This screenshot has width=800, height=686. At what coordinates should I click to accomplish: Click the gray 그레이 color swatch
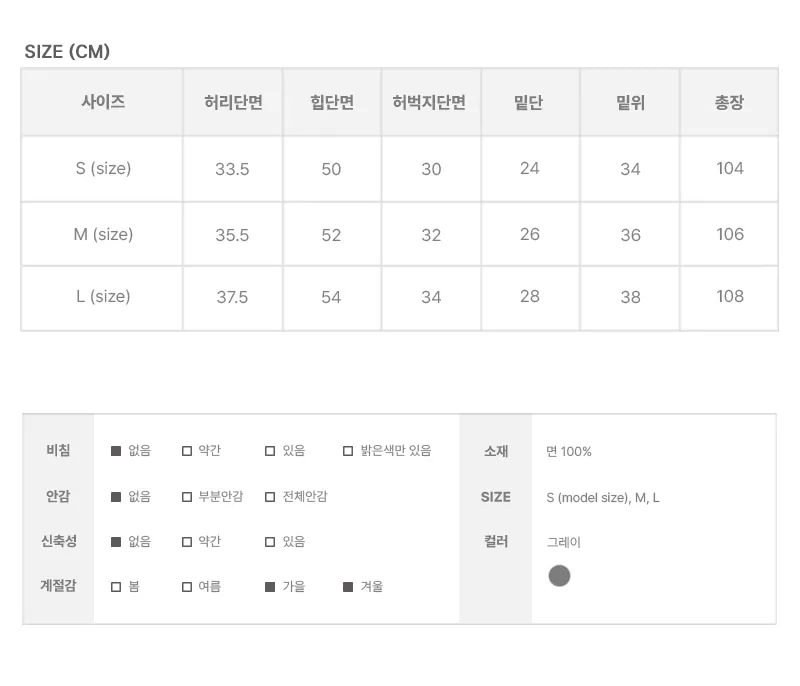point(559,576)
